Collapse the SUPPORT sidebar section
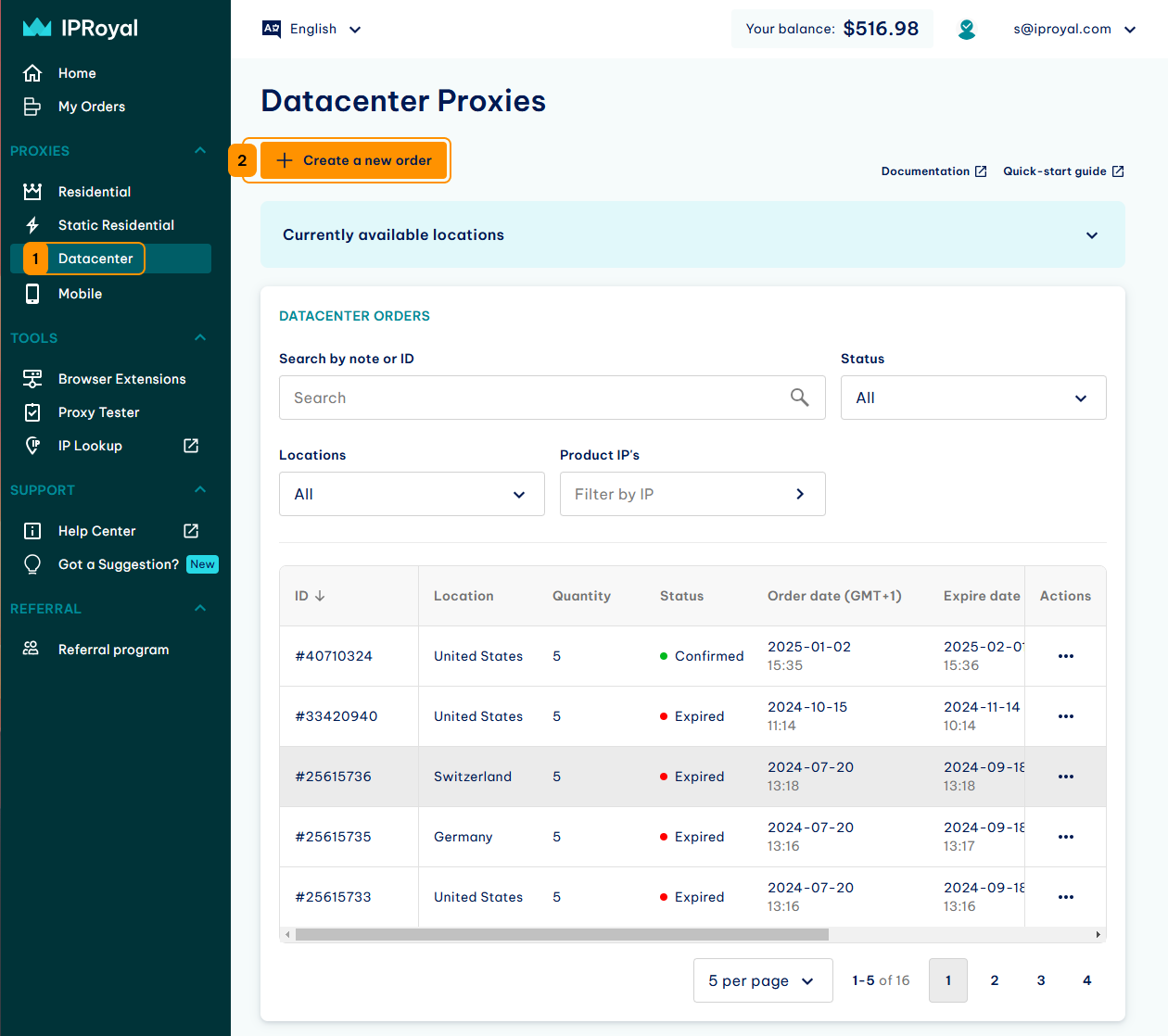The image size is (1168, 1036). pos(200,489)
